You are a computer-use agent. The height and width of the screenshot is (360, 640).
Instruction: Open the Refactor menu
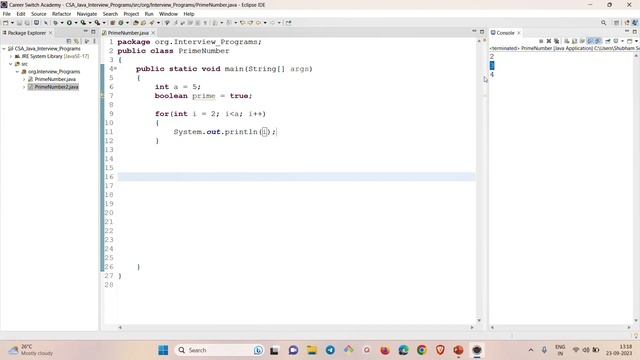61,14
